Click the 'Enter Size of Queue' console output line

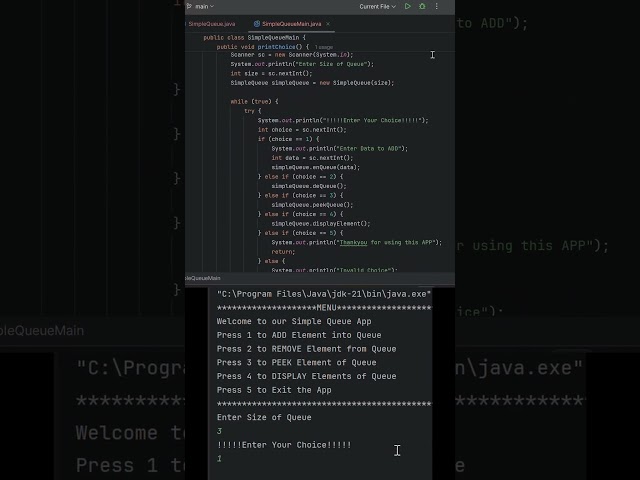pyautogui.click(x=264, y=418)
